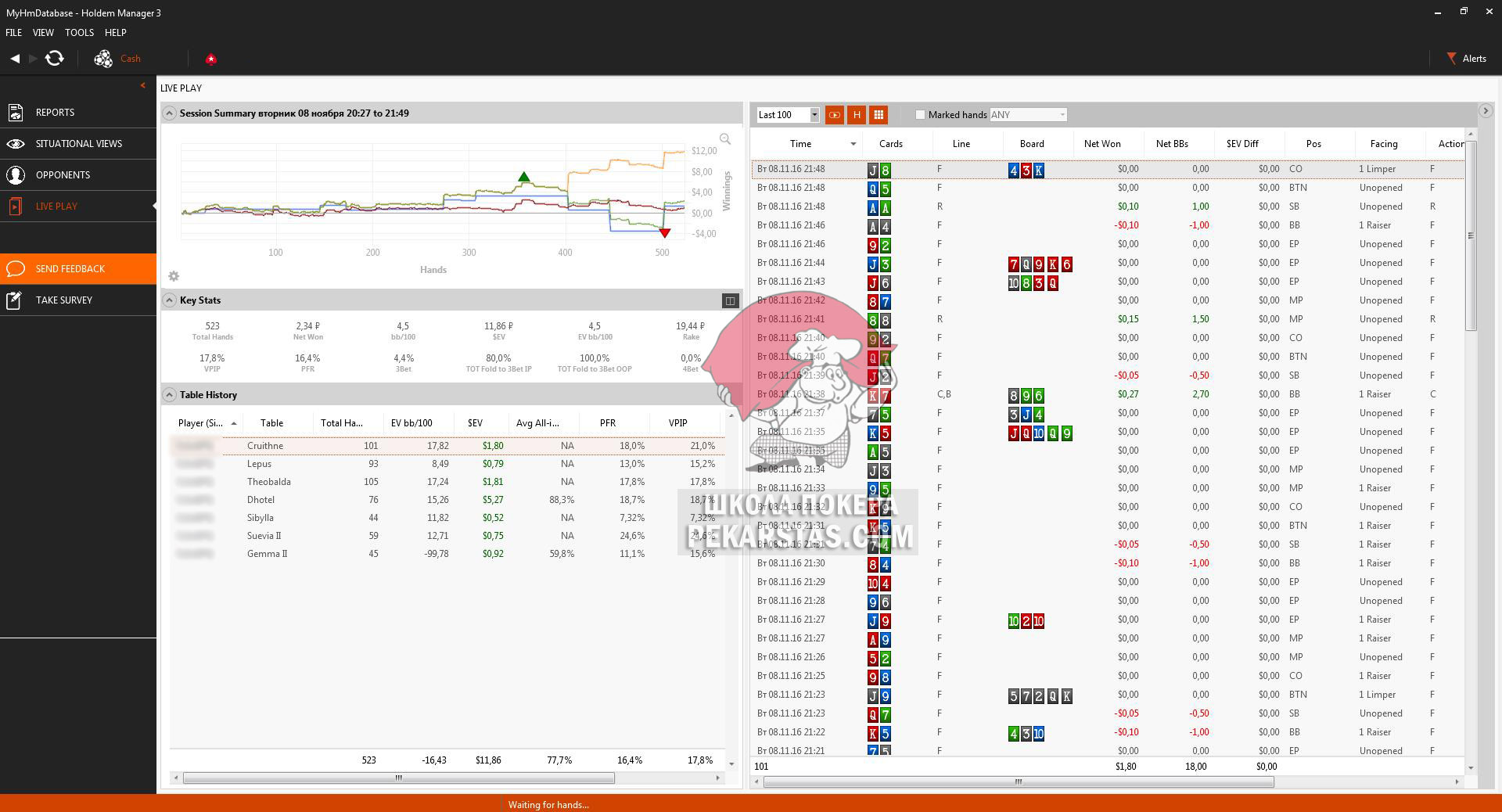Enable the Marked hands checkbox
Screen dimensions: 1502x812
[x=920, y=115]
